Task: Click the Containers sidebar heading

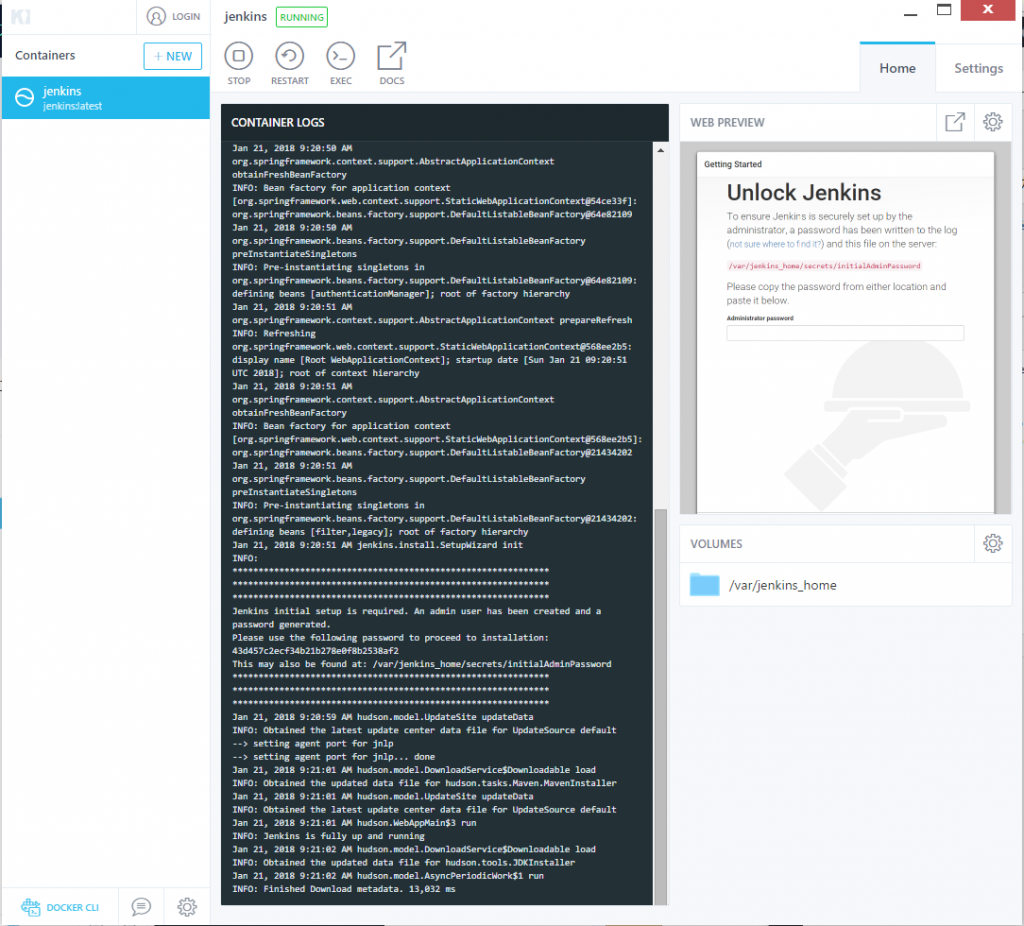Action: coord(45,56)
